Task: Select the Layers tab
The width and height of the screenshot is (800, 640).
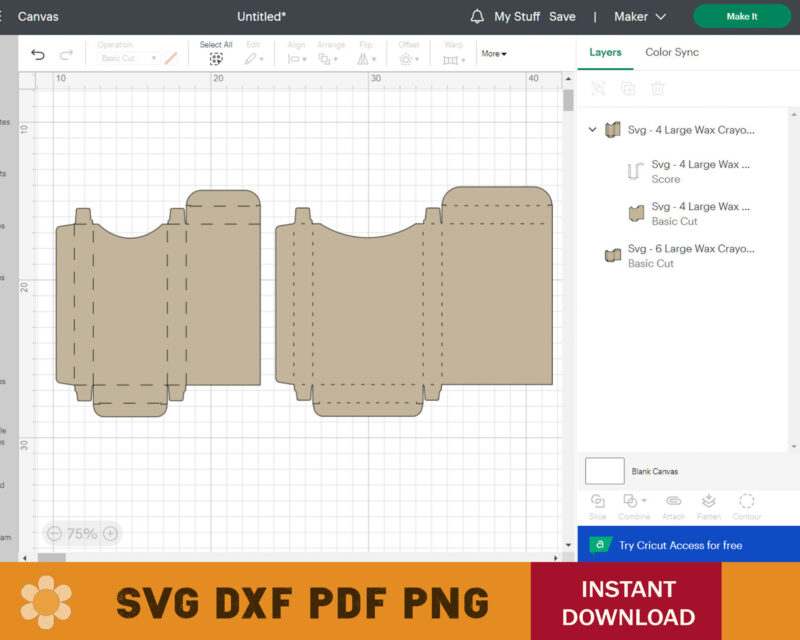Action: tap(605, 52)
